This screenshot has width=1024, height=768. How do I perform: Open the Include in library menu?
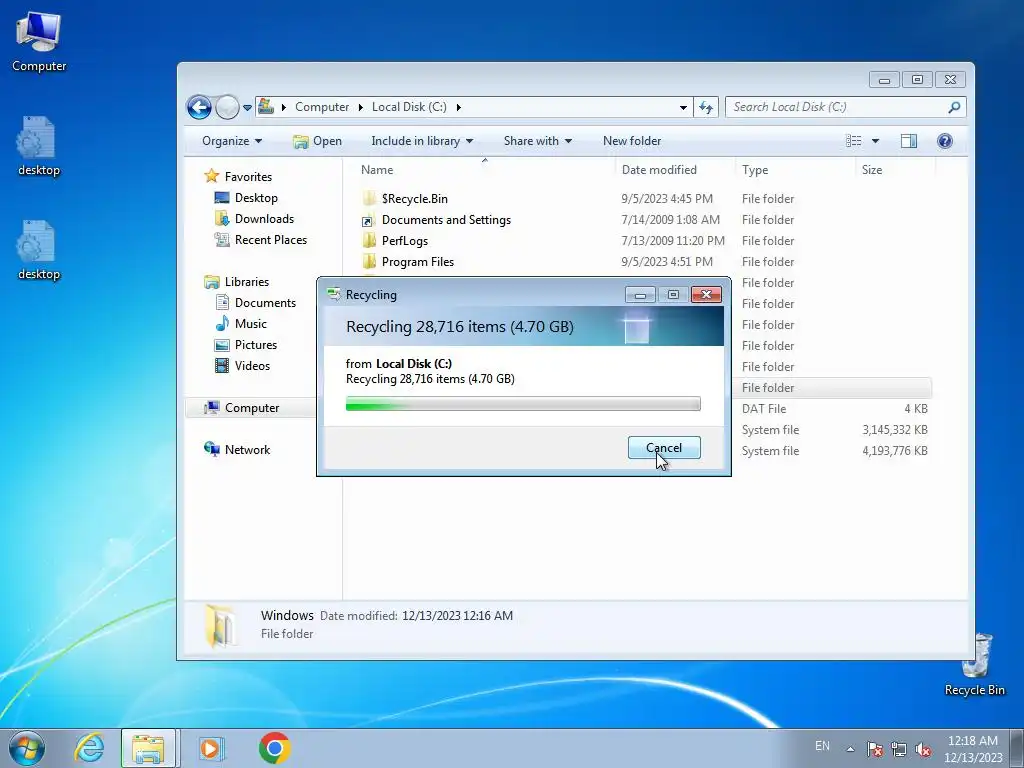click(x=422, y=141)
